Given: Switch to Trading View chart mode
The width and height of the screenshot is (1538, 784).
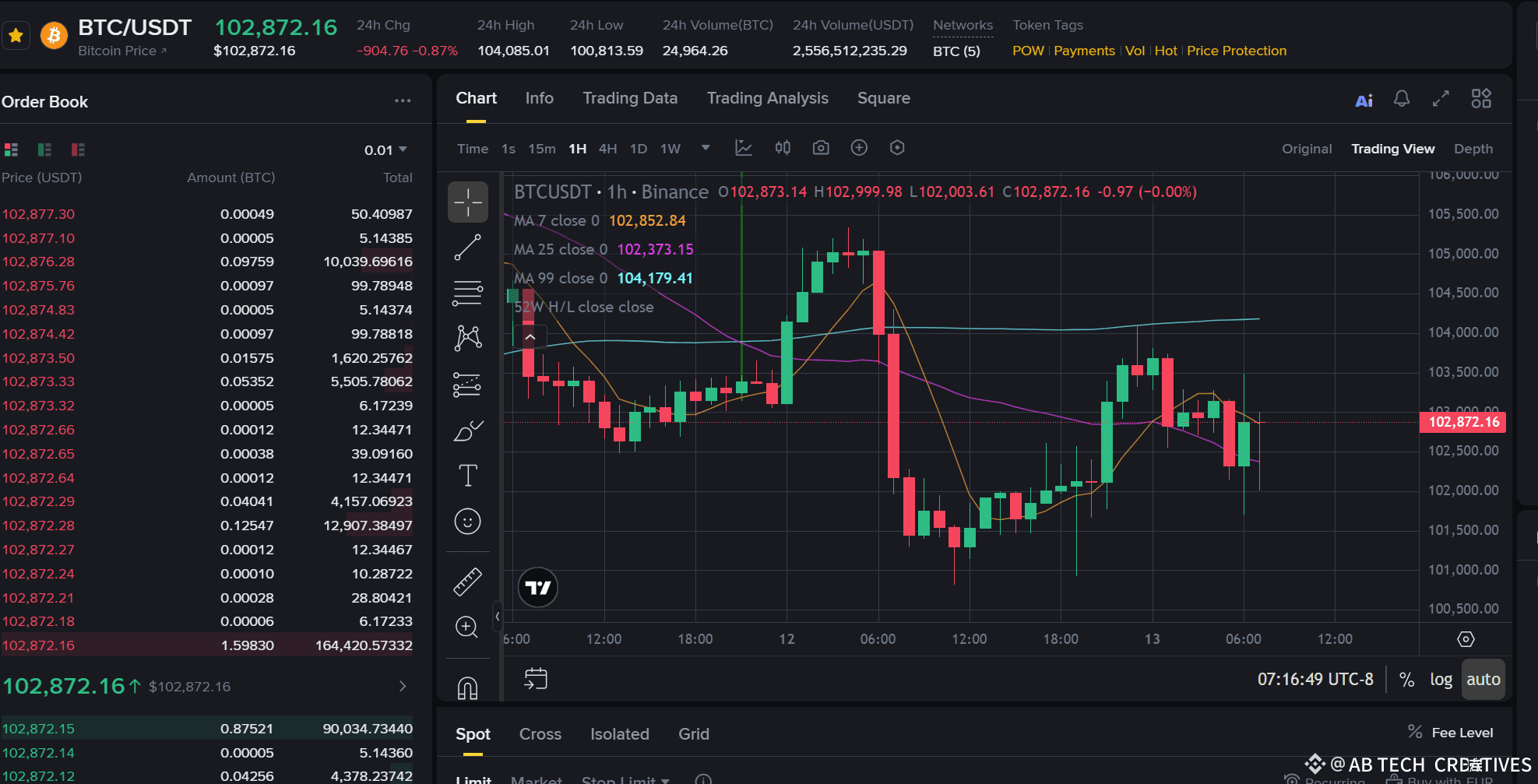Looking at the screenshot, I should (x=1392, y=149).
